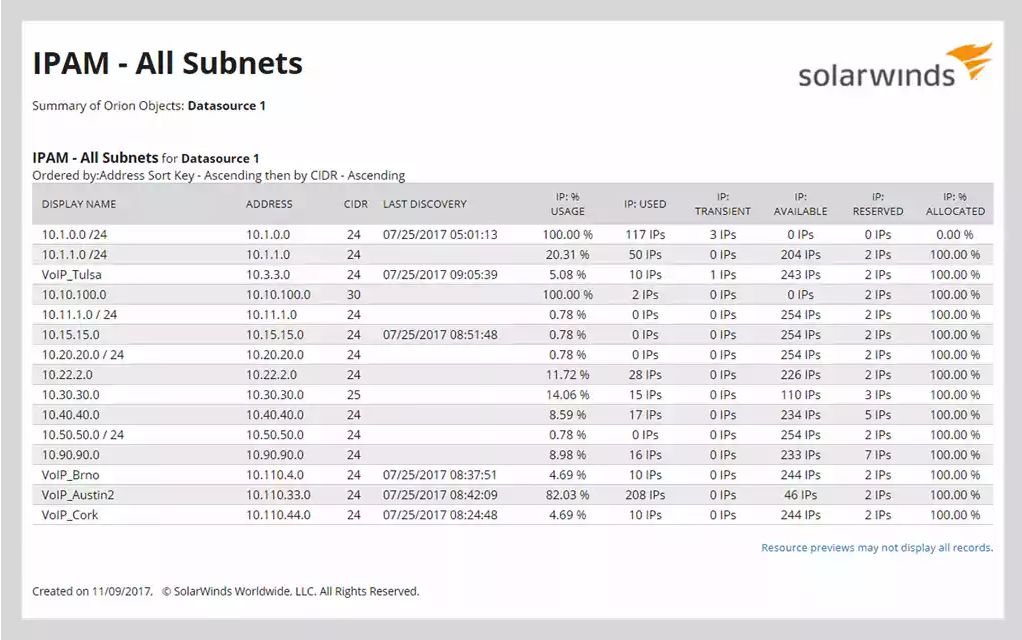
Task: Click the CIDR column header
Action: 356,204
